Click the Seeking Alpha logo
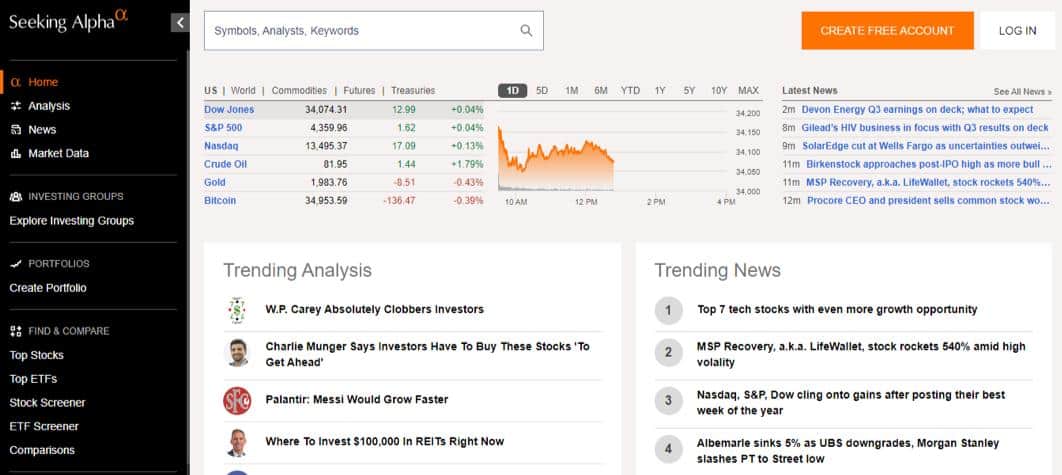 [x=68, y=21]
